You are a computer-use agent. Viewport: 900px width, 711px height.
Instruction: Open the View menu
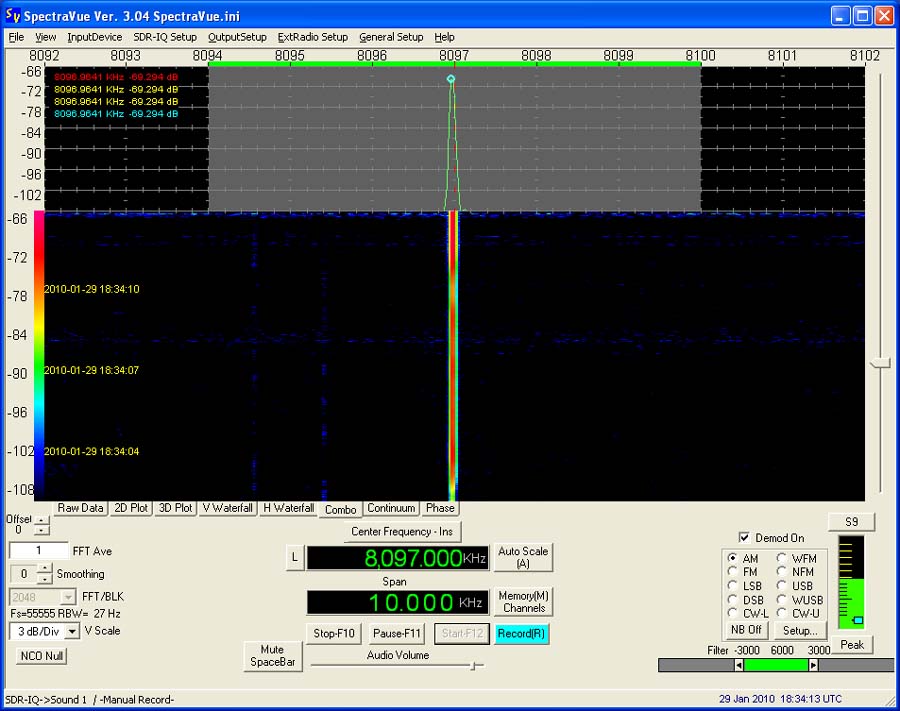point(45,37)
